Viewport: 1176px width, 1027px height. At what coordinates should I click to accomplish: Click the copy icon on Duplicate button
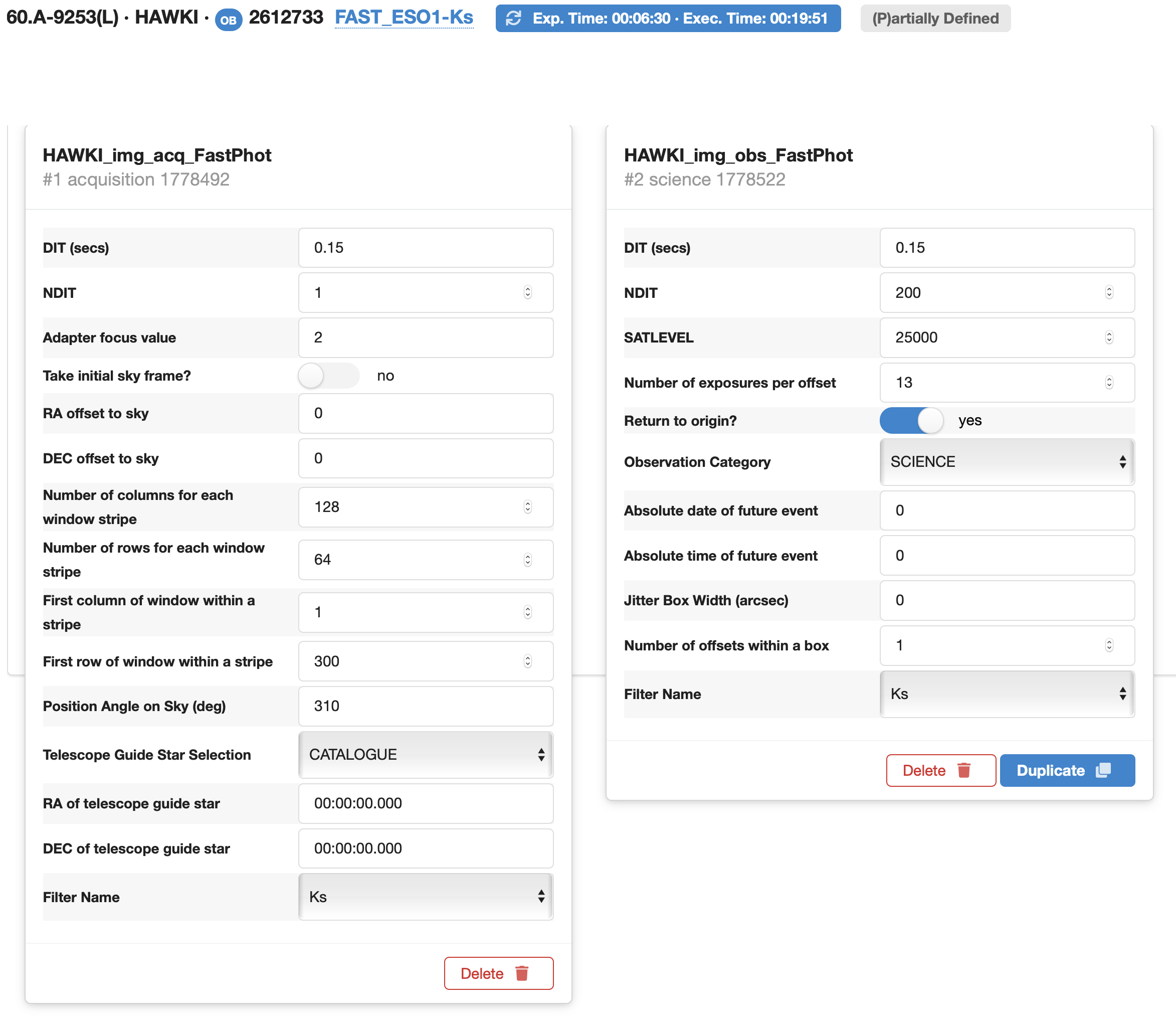click(x=1103, y=770)
